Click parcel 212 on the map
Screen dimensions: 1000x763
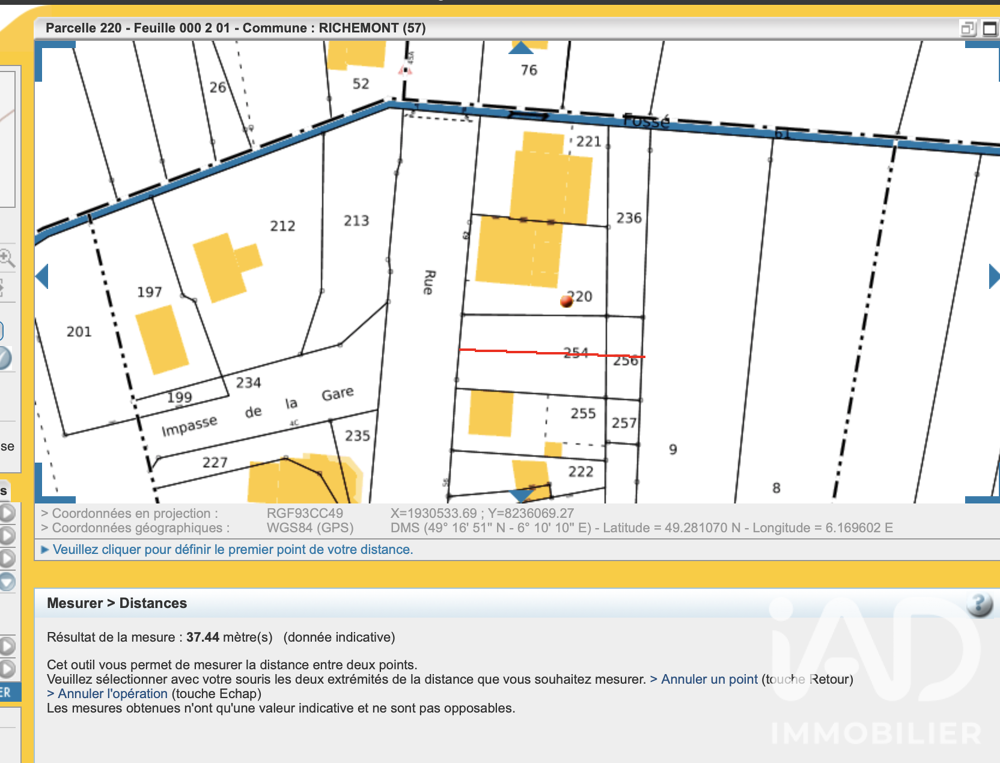coord(283,226)
